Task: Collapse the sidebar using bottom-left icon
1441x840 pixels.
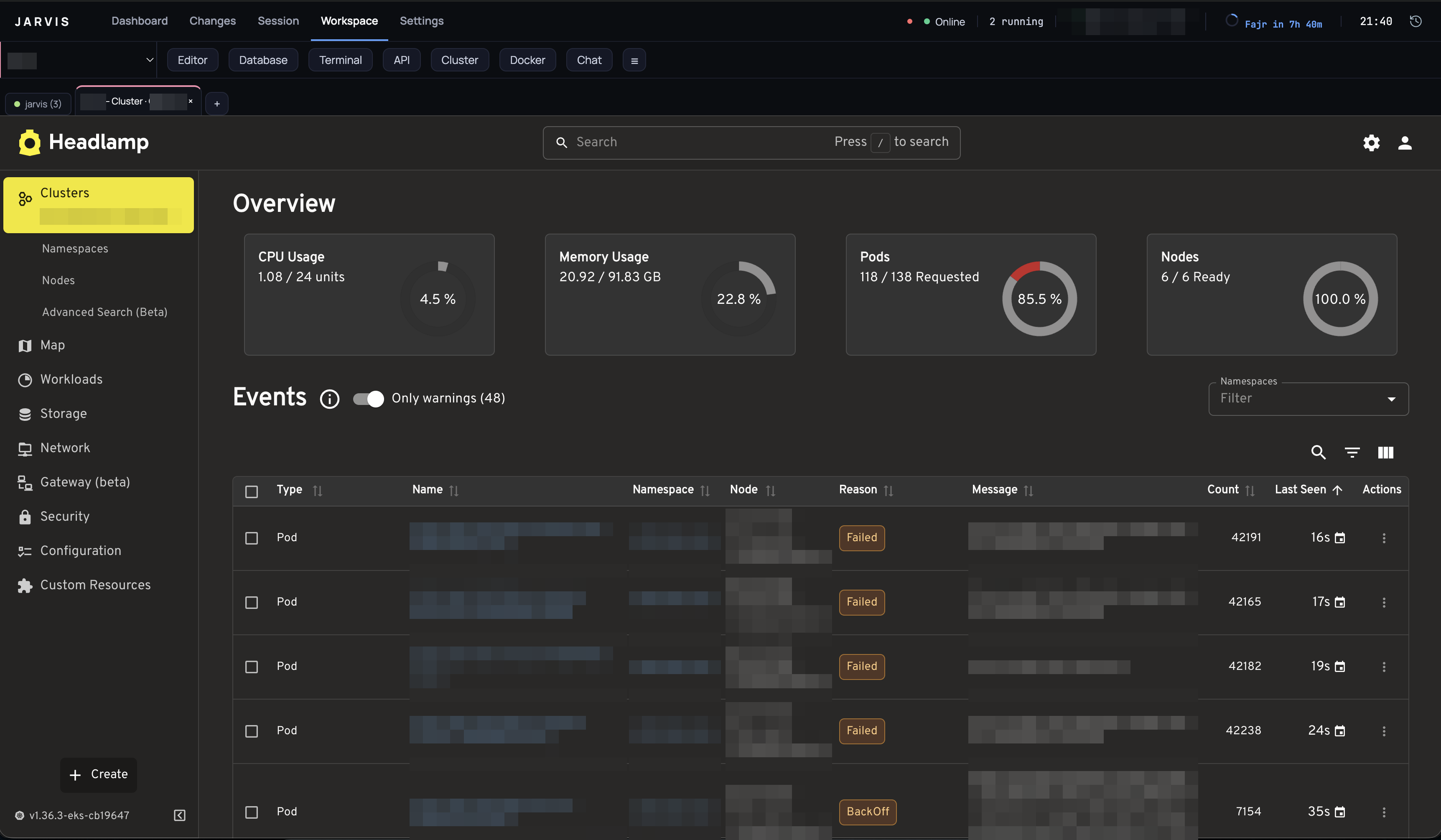Action: pos(180,815)
